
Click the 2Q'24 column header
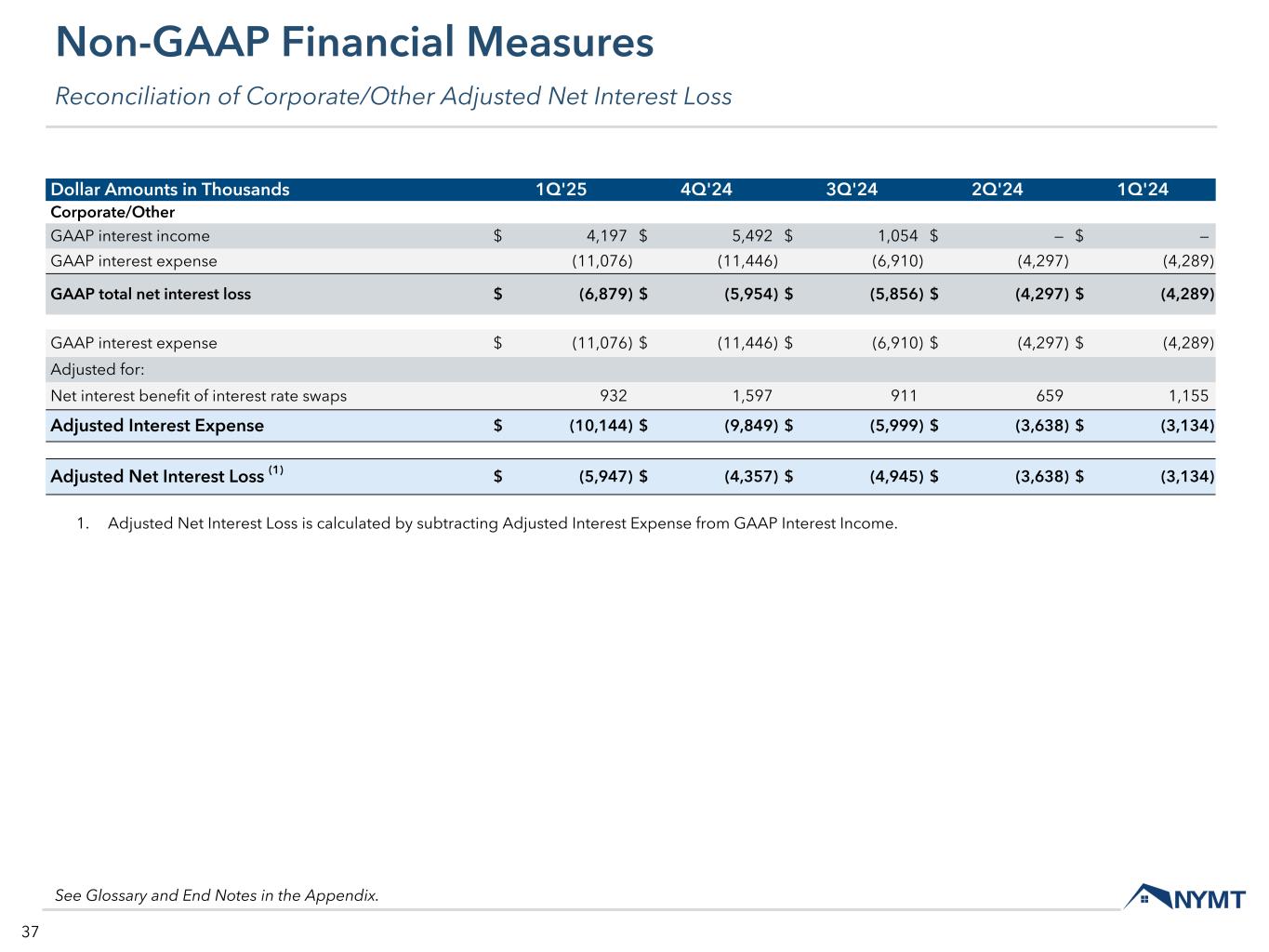pos(997,190)
